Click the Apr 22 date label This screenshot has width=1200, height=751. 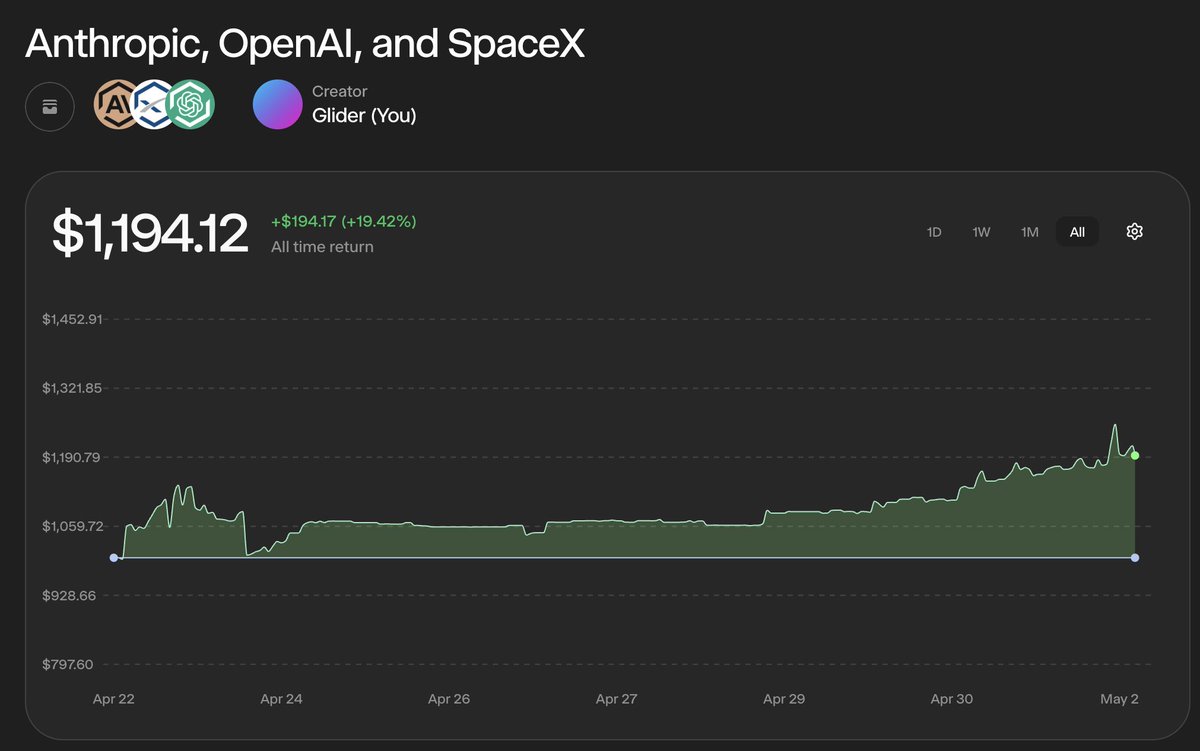point(113,700)
